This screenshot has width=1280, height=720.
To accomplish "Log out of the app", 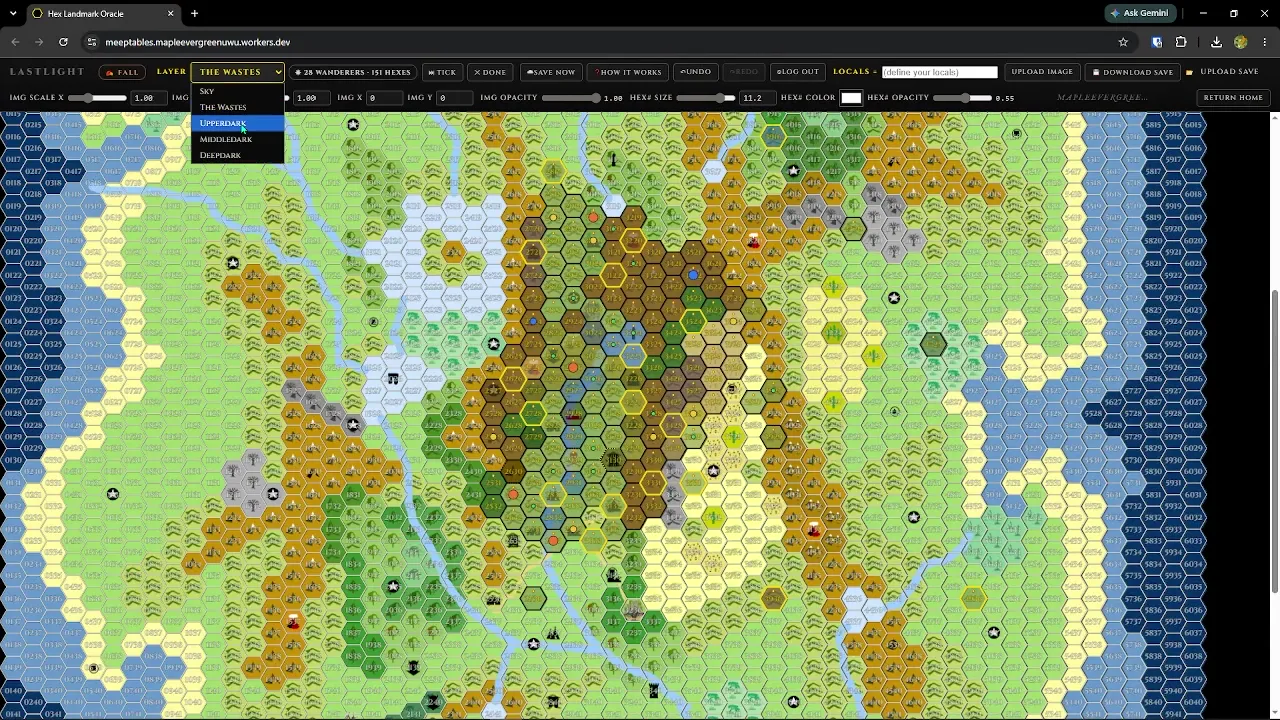I will [x=798, y=72].
